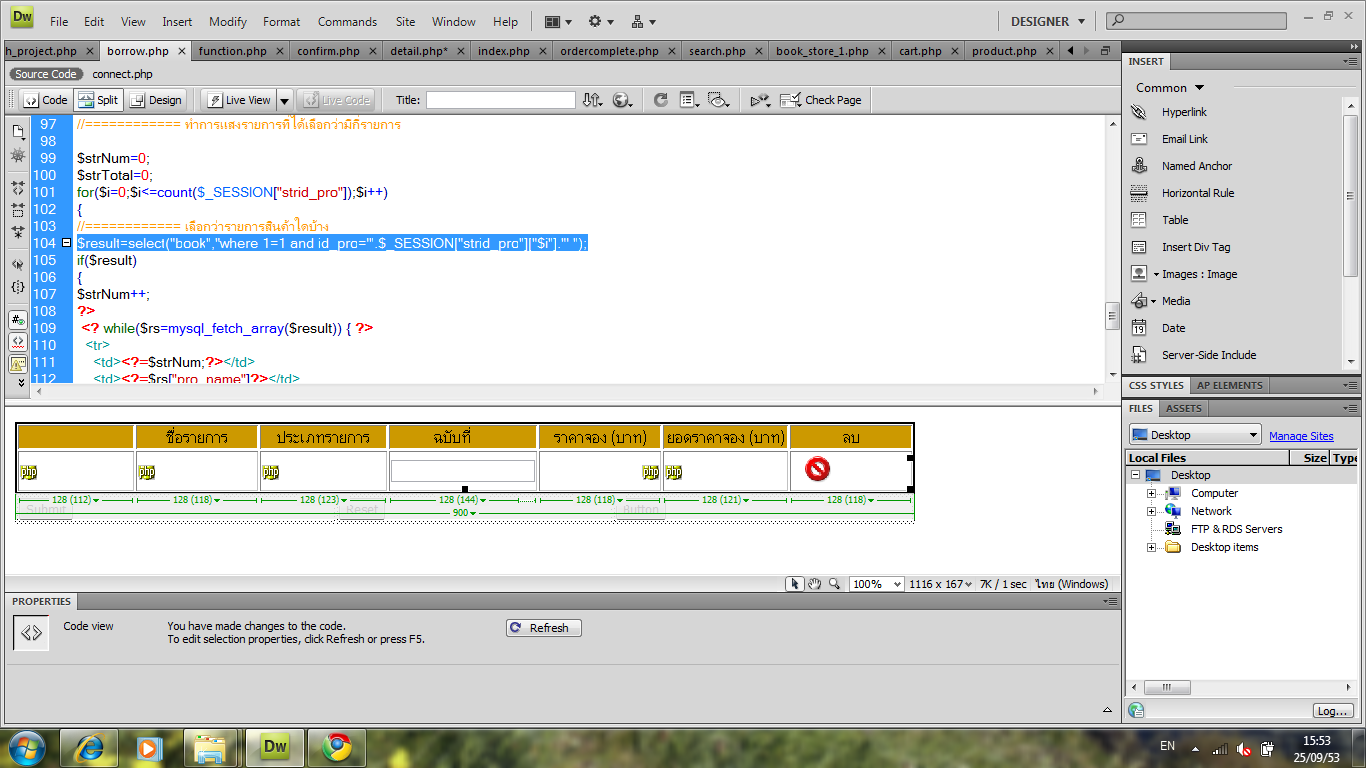Expand the Network node in Files tree
Viewport: 1366px width, 768px height.
pos(1151,511)
